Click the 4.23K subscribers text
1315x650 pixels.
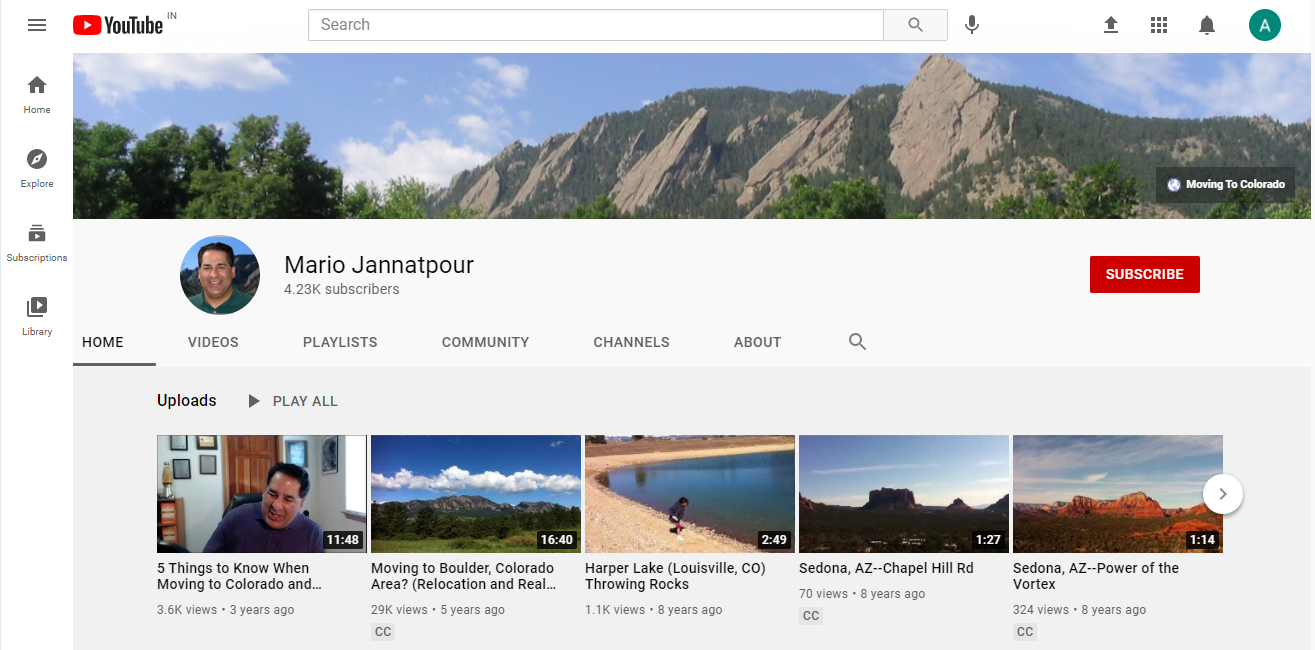[x=342, y=290]
